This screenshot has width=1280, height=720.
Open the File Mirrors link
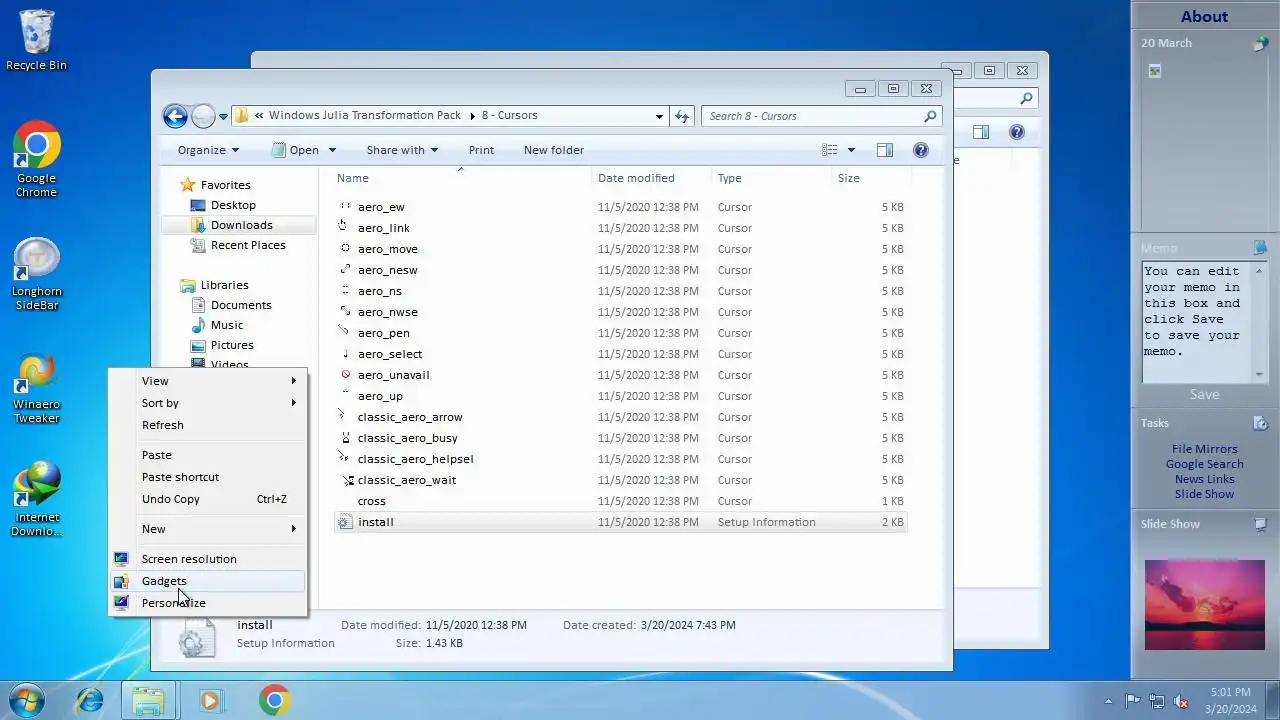[x=1204, y=449]
